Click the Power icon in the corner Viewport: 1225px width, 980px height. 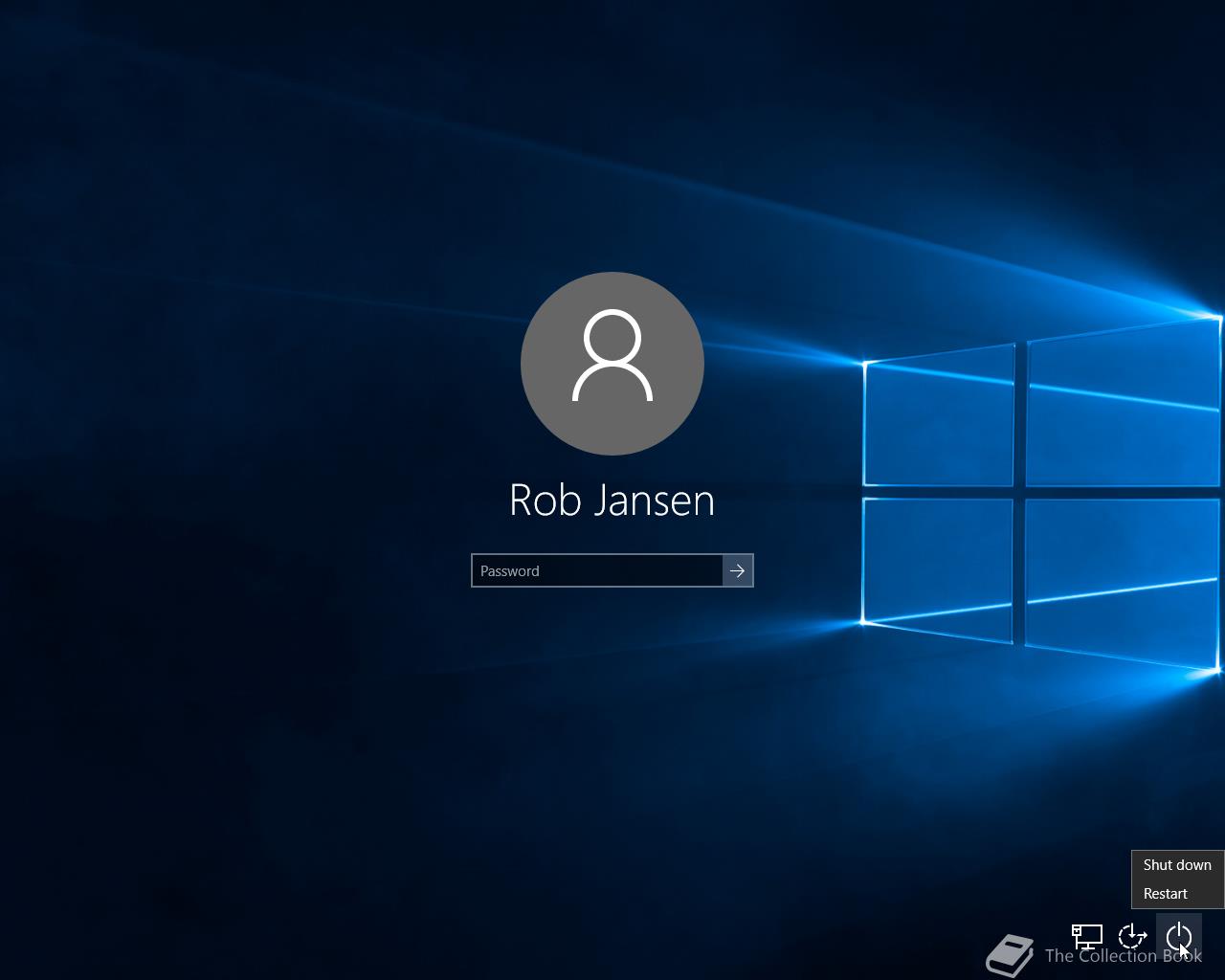(x=1179, y=936)
